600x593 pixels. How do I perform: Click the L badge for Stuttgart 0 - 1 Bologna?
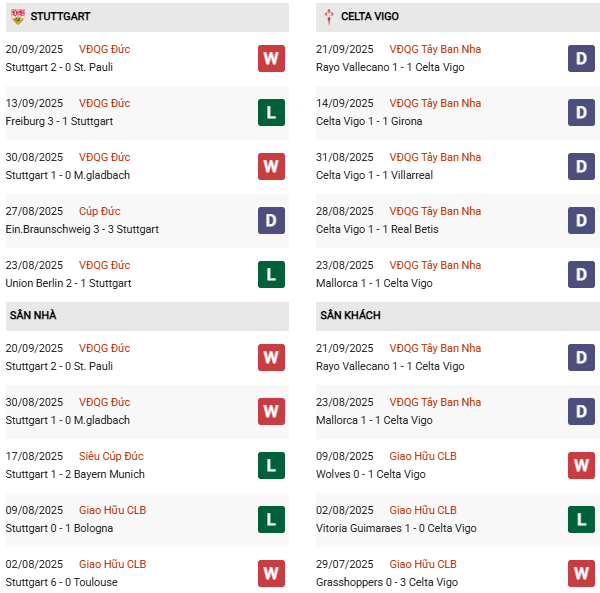point(271,519)
